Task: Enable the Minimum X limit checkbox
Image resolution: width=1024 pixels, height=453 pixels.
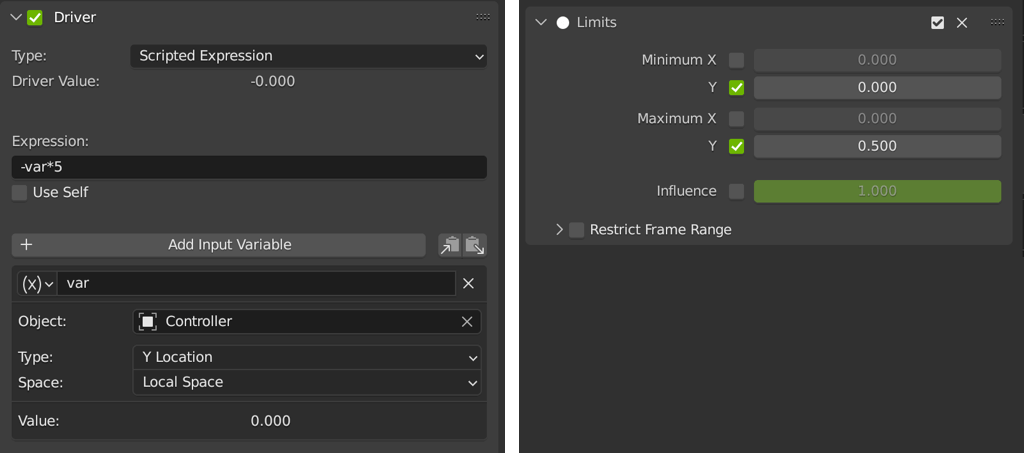Action: [x=737, y=60]
